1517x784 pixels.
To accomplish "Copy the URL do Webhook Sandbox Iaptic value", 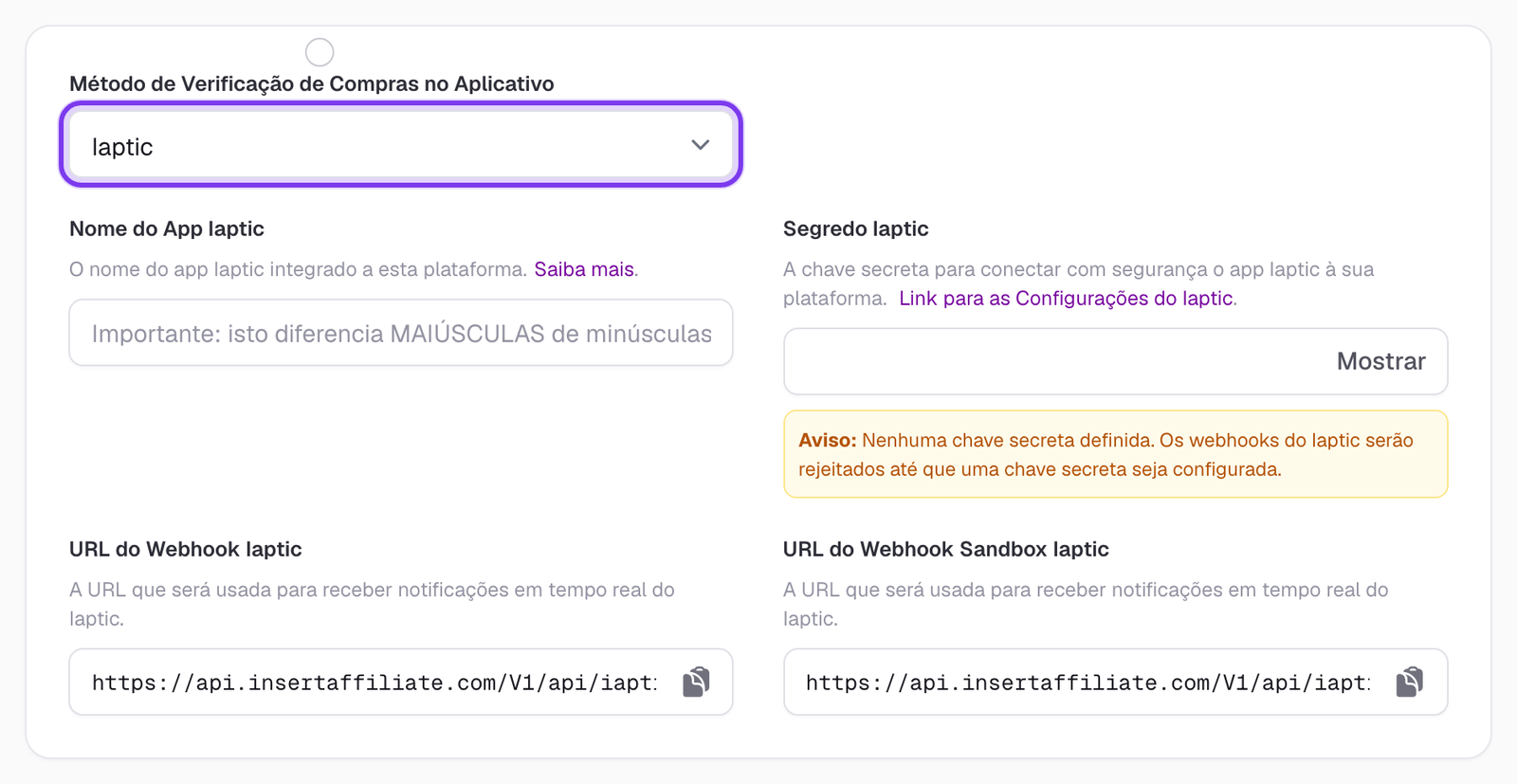I will click(x=1410, y=682).
